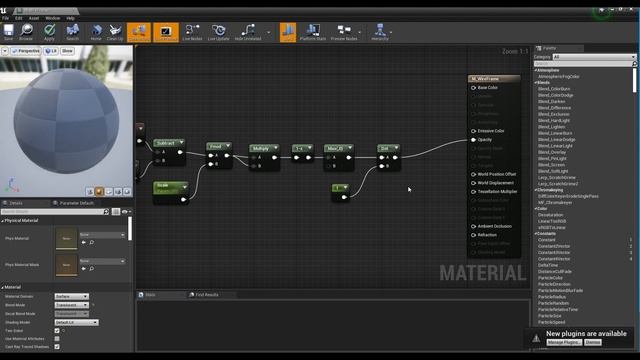The image size is (640, 360).
Task: Select the plane preview shape icon
Action: pyautogui.click(x=109, y=191)
